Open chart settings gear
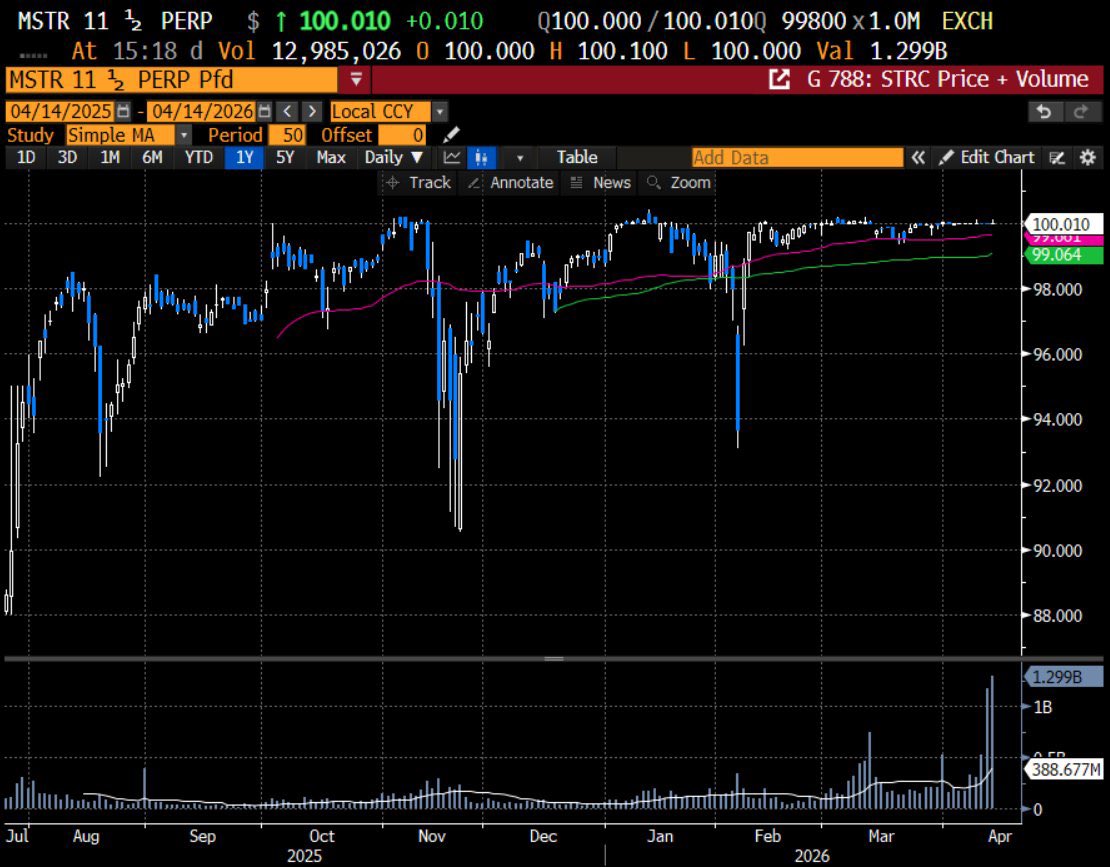 coord(1088,158)
